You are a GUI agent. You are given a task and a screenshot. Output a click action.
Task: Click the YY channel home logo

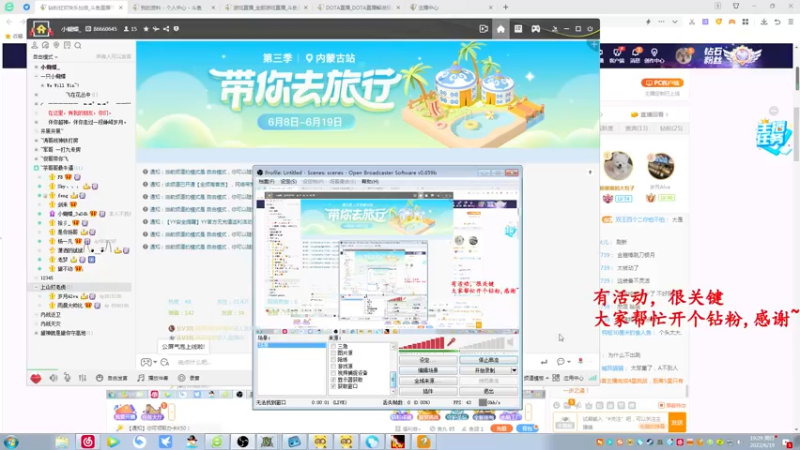pyautogui.click(x=41, y=29)
